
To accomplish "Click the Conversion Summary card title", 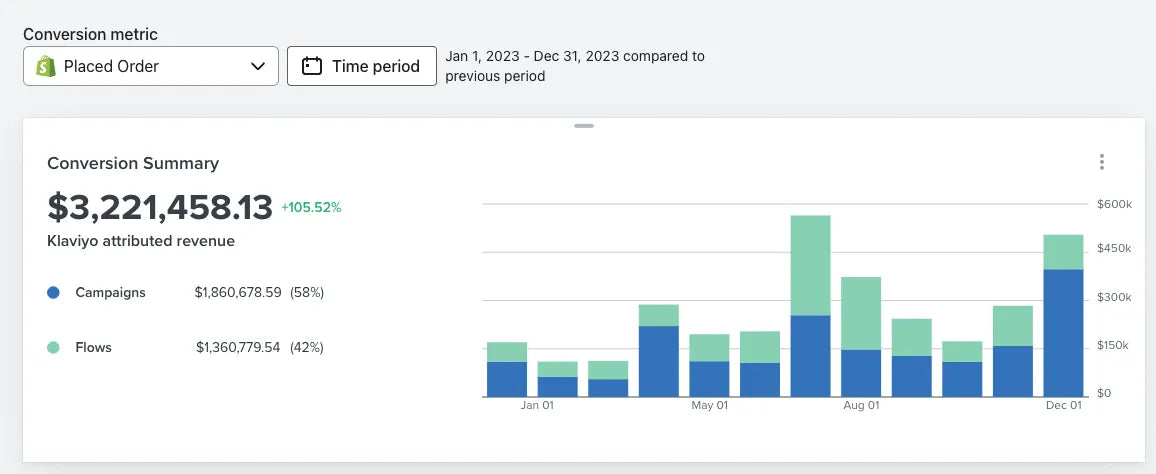I will click(133, 163).
